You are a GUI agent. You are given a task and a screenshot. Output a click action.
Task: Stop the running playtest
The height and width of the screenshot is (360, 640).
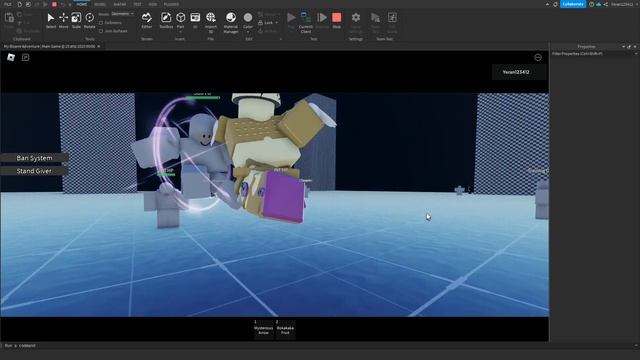[x=336, y=20]
